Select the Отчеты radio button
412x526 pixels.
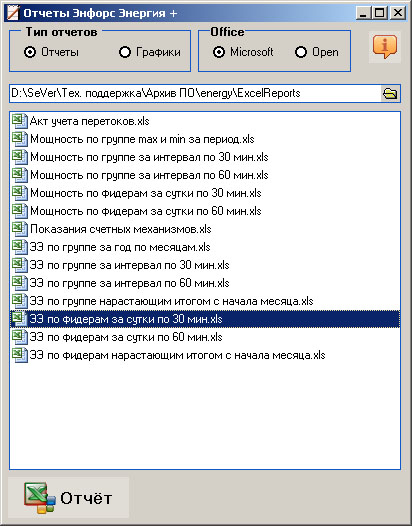click(x=30, y=52)
